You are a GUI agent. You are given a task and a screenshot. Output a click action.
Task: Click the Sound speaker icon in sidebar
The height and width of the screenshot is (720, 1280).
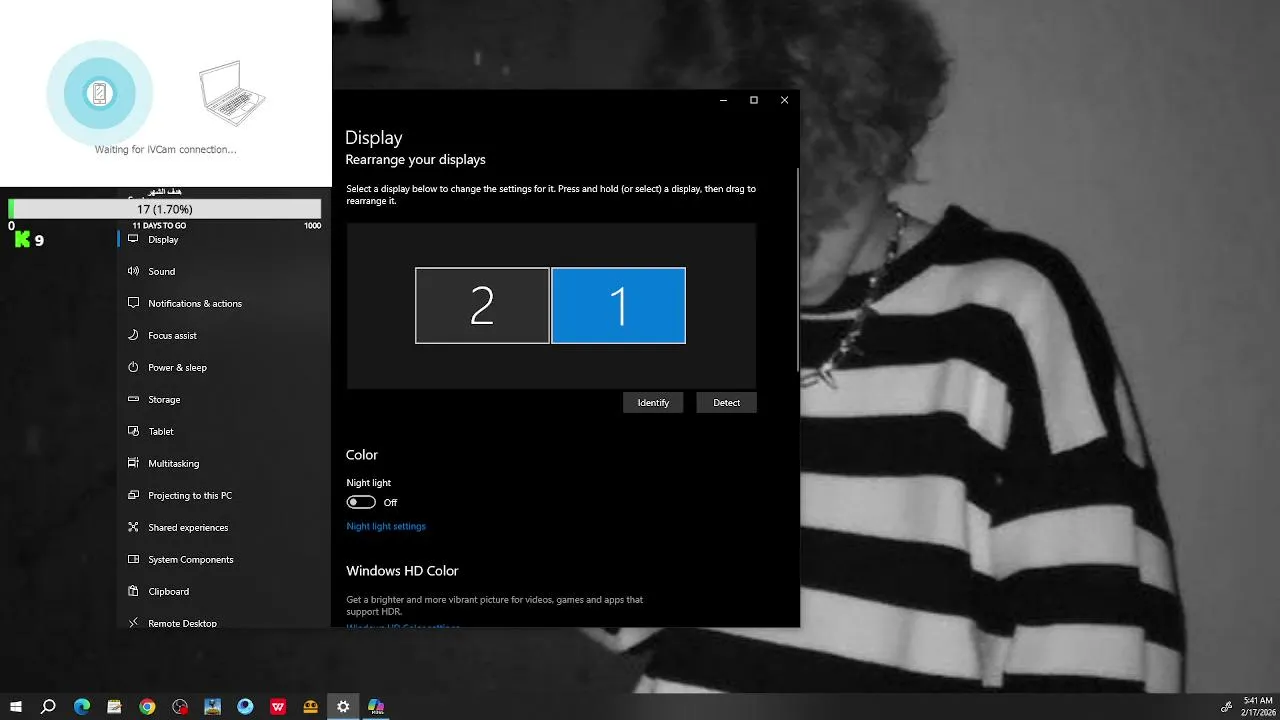133,271
